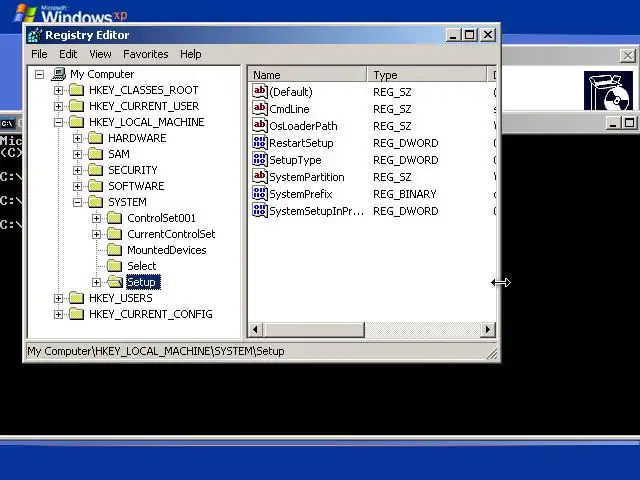
Task: Click the CmdLine string value icon
Action: [x=260, y=109]
